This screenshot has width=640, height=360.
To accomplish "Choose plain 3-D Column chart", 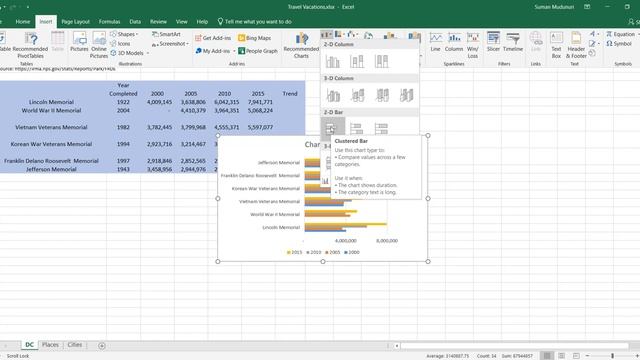I will pos(407,95).
